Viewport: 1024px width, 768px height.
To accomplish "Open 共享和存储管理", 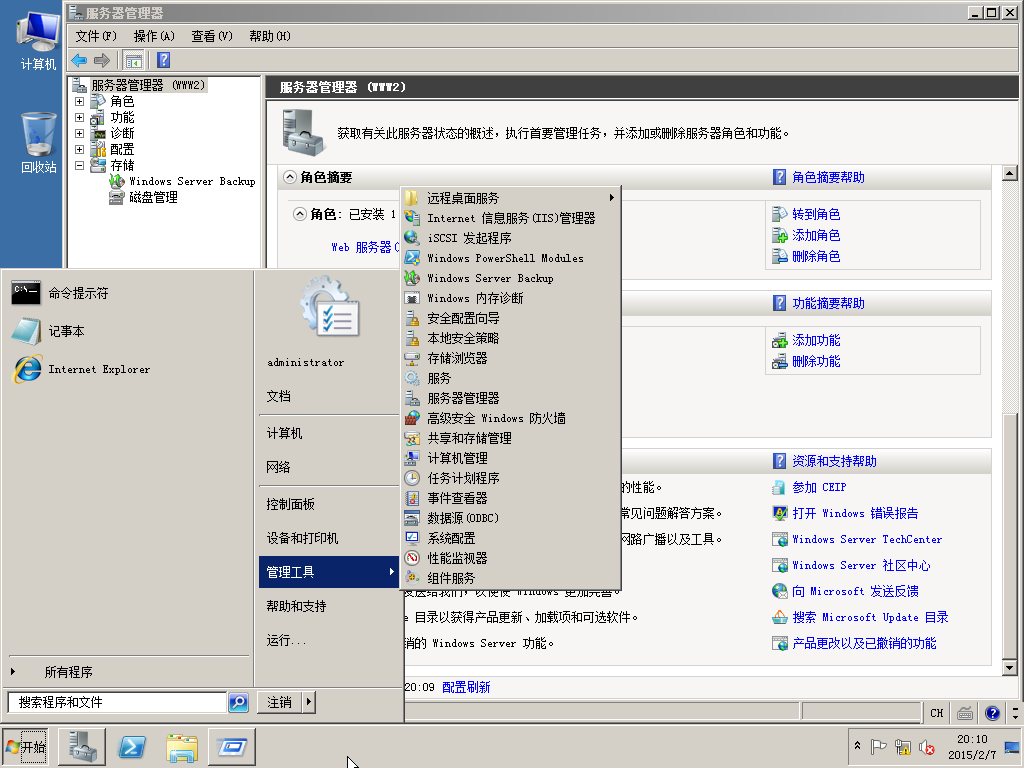I will tap(510, 438).
